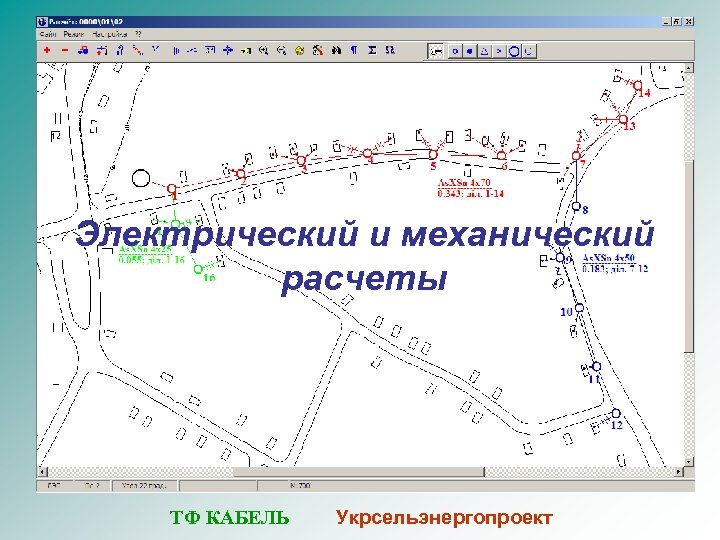Click blue network node 8
This screenshot has width=720, height=540.
(576, 206)
